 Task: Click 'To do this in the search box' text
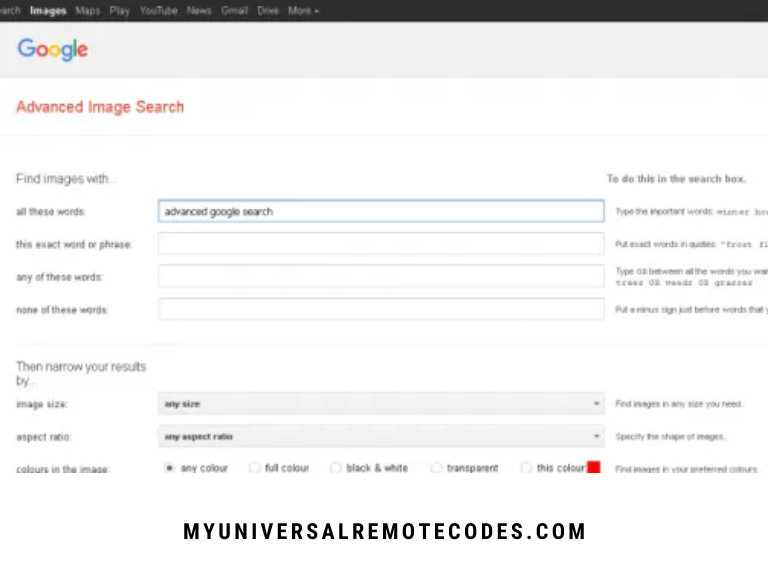[676, 179]
